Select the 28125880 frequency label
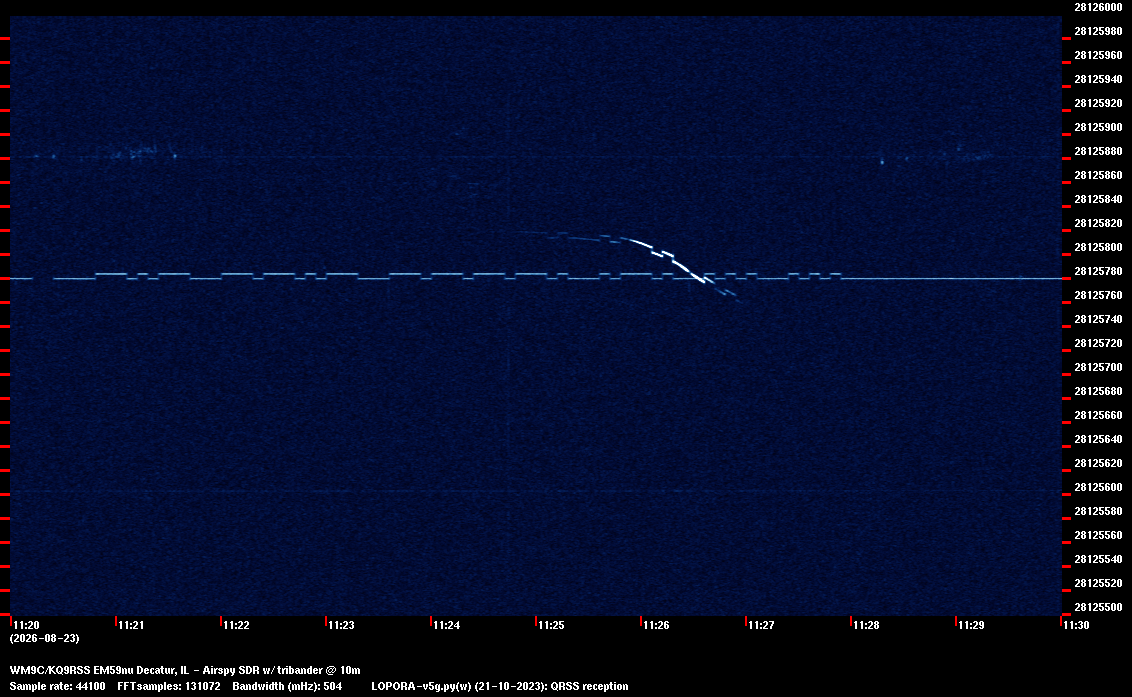The width and height of the screenshot is (1132, 697). point(1099,151)
